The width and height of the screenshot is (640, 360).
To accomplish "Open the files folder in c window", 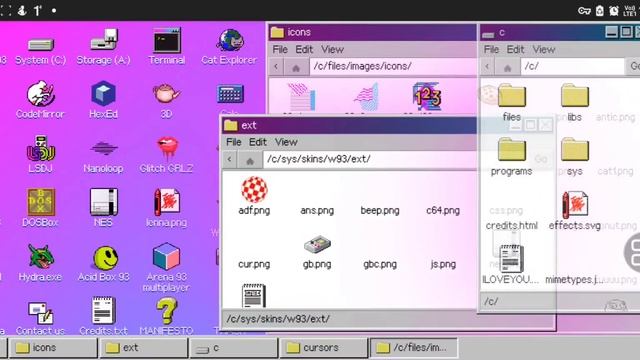I will click(x=511, y=102).
